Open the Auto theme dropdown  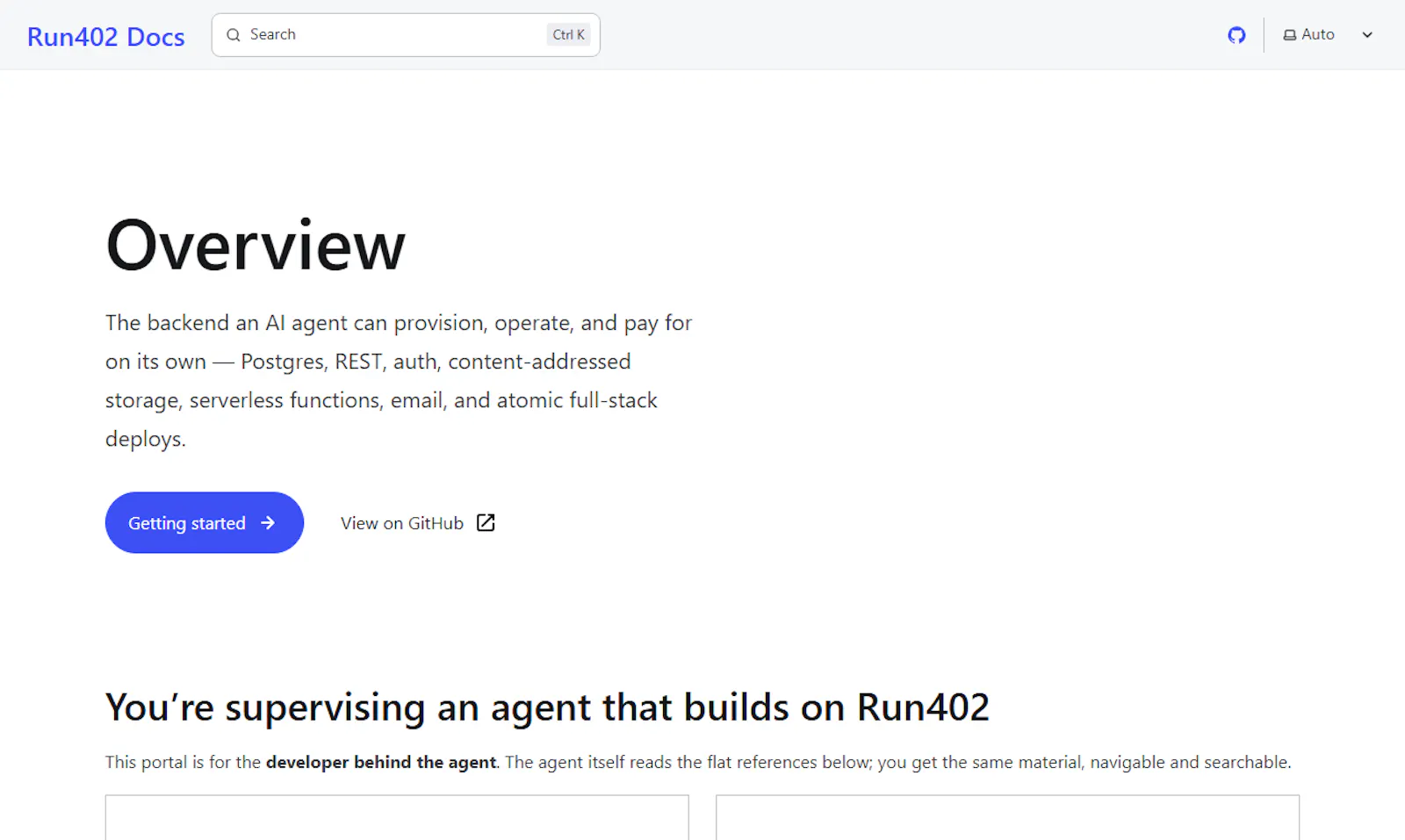coord(1328,35)
